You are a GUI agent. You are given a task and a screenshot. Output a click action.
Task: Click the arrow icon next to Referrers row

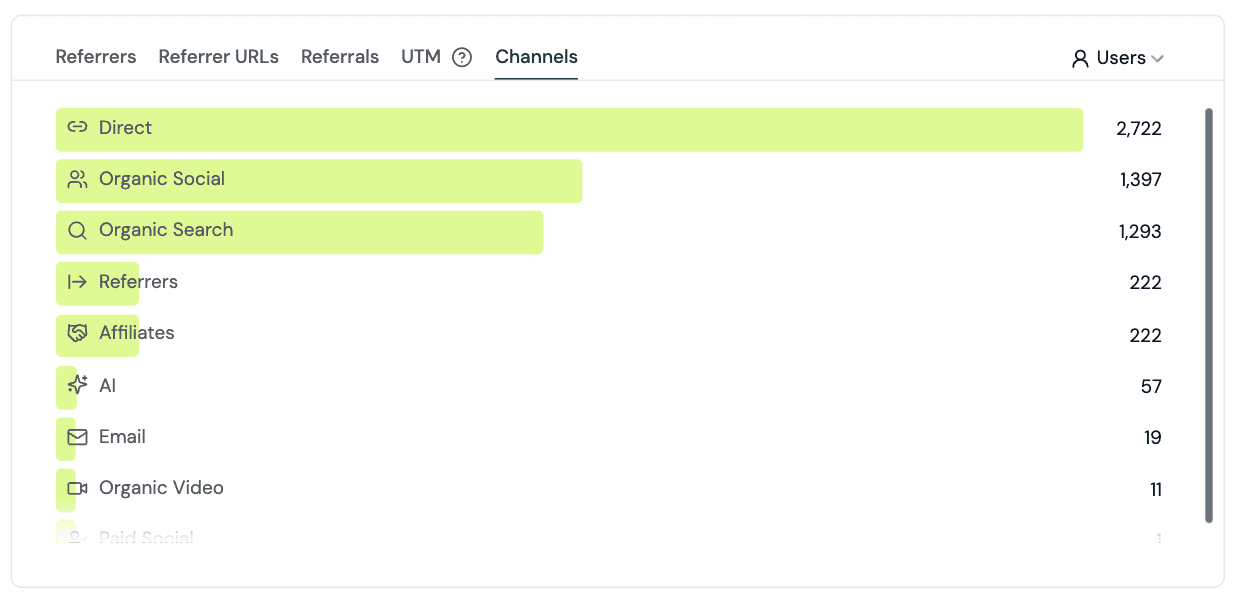pos(77,282)
